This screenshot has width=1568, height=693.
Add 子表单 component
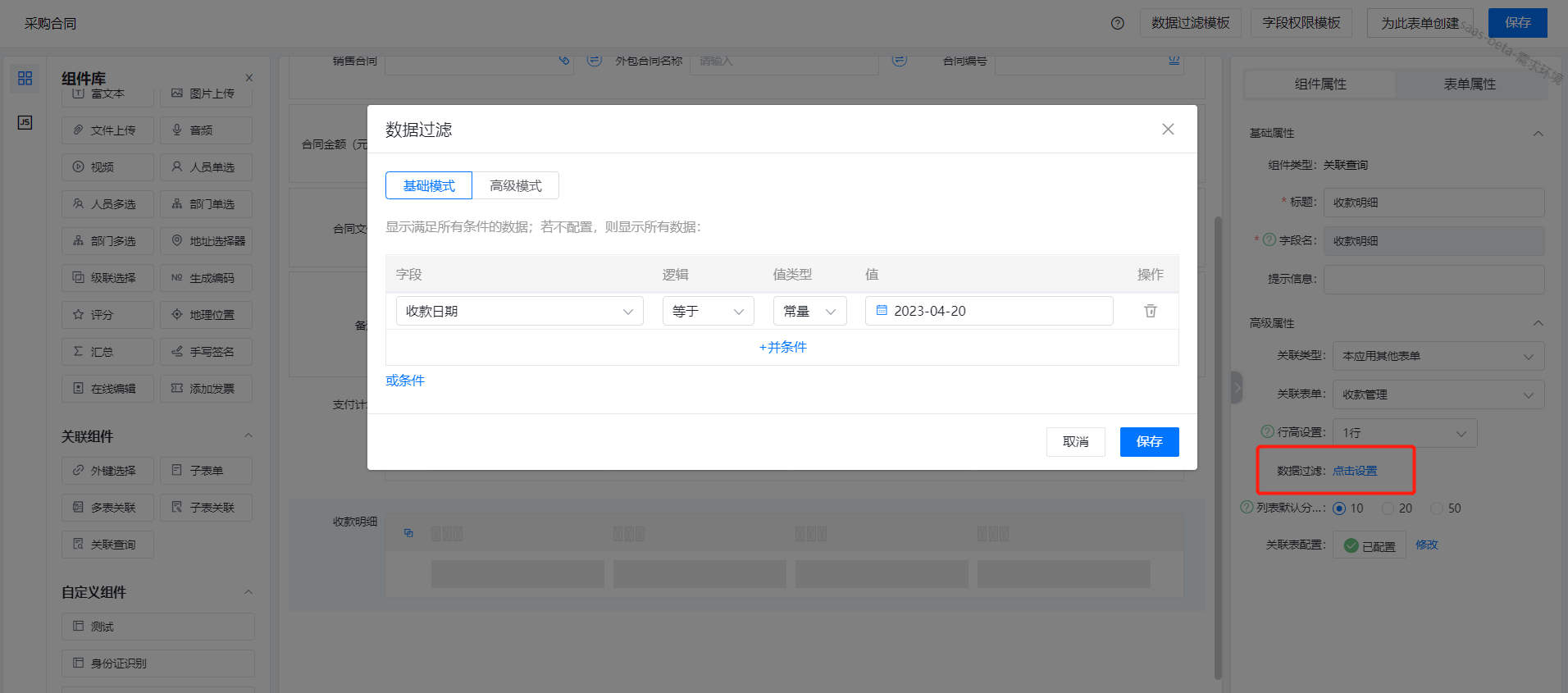(206, 471)
